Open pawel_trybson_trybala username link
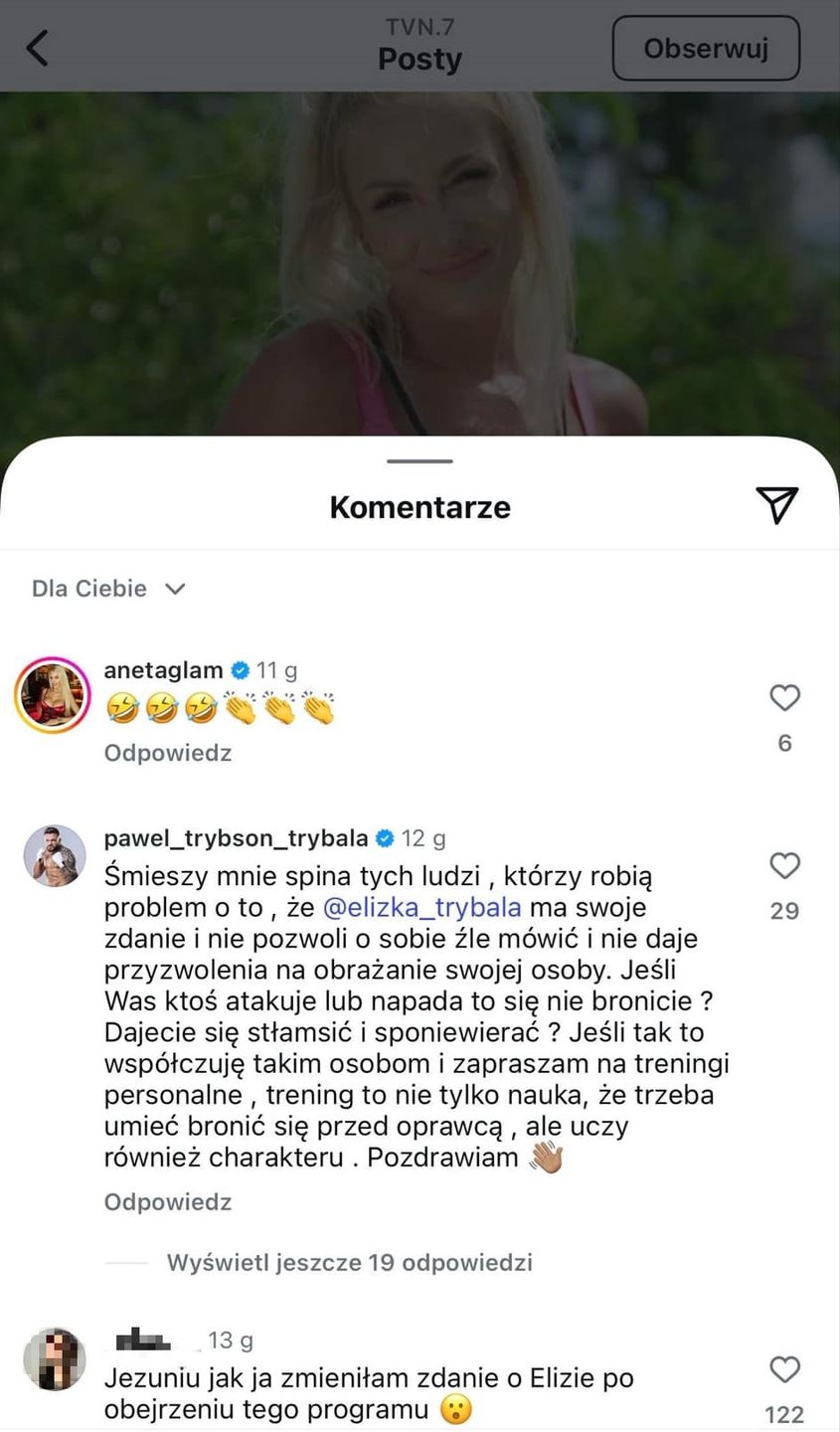The image size is (840, 1432). [237, 838]
